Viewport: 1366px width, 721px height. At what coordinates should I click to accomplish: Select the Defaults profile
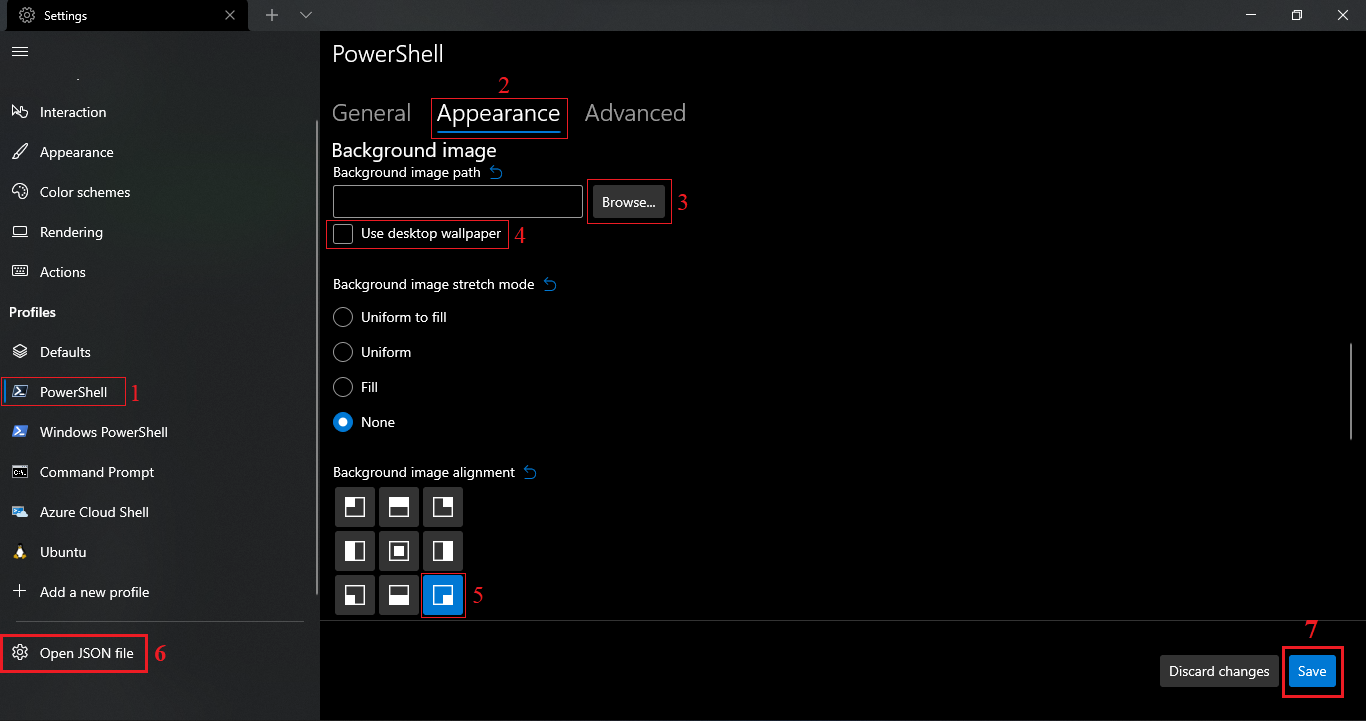(x=158, y=352)
